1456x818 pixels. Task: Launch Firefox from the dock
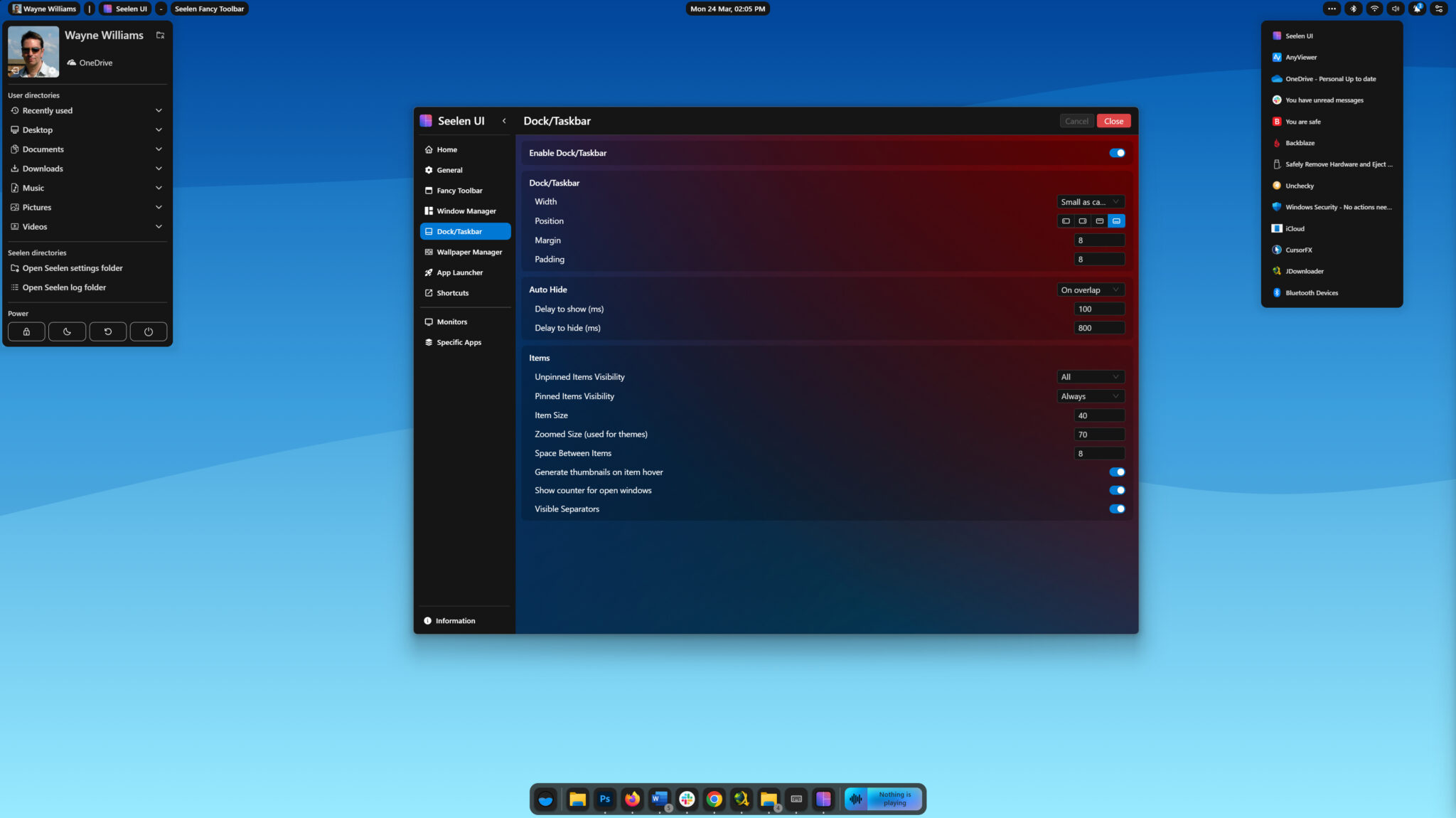point(631,799)
